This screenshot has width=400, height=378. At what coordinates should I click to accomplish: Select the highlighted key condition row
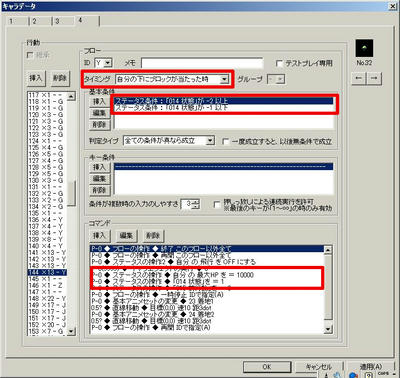(224, 166)
